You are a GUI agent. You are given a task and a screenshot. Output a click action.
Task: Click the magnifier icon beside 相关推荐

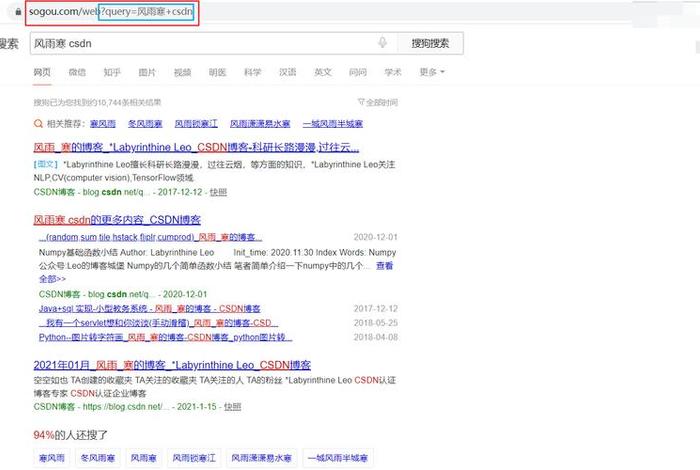coord(38,124)
